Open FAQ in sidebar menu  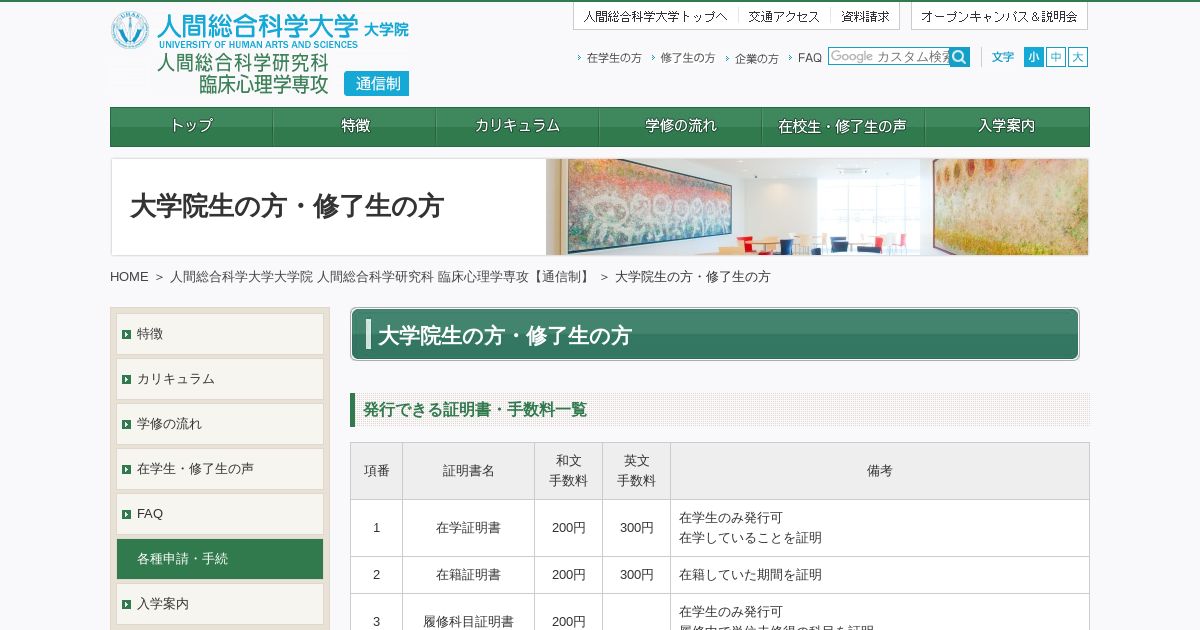point(220,514)
